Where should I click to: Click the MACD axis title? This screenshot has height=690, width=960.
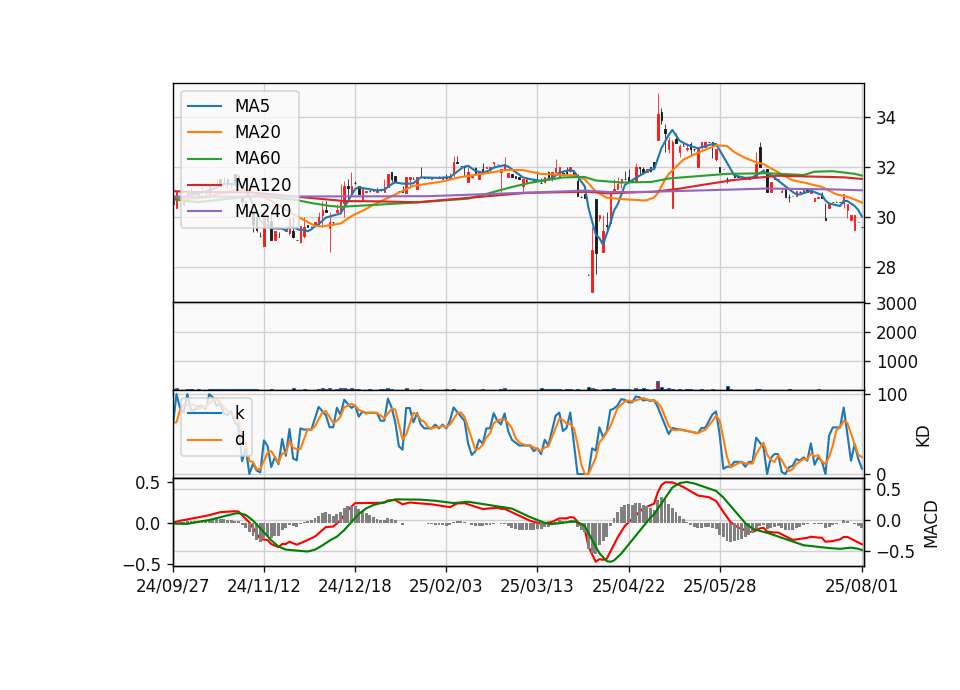click(x=931, y=524)
